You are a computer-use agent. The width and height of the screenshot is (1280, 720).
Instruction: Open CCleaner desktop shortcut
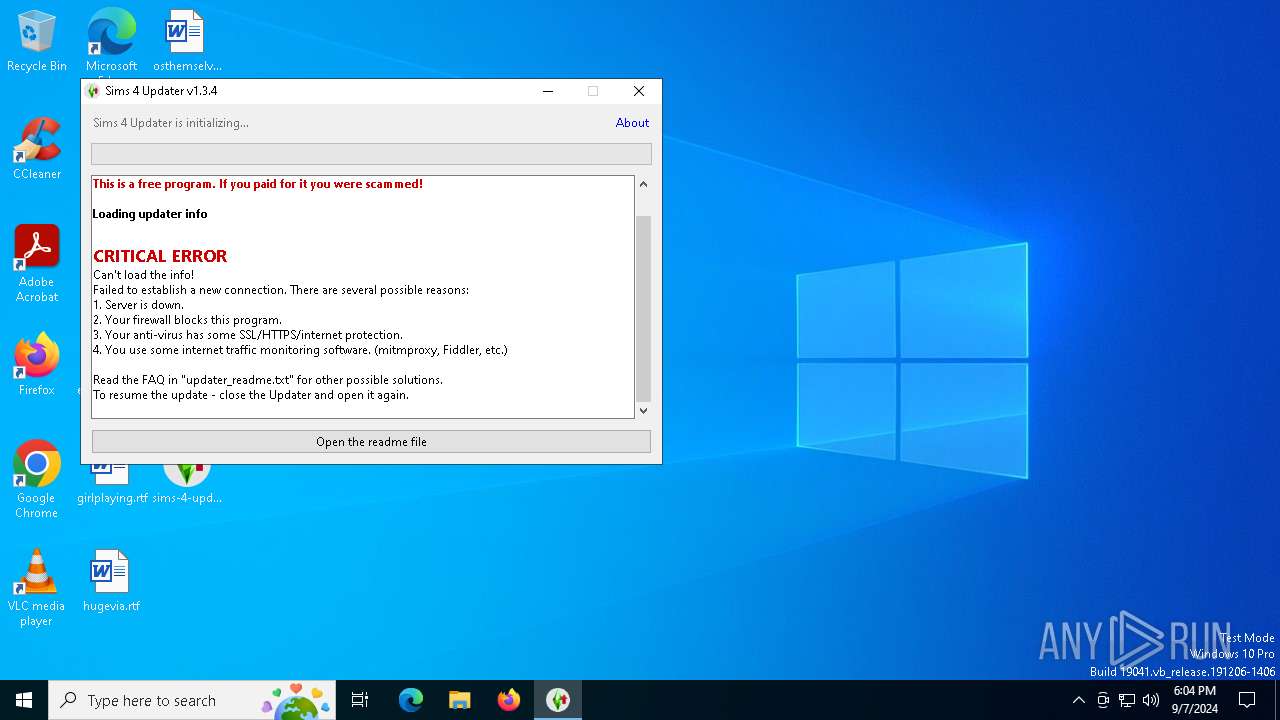point(37,149)
